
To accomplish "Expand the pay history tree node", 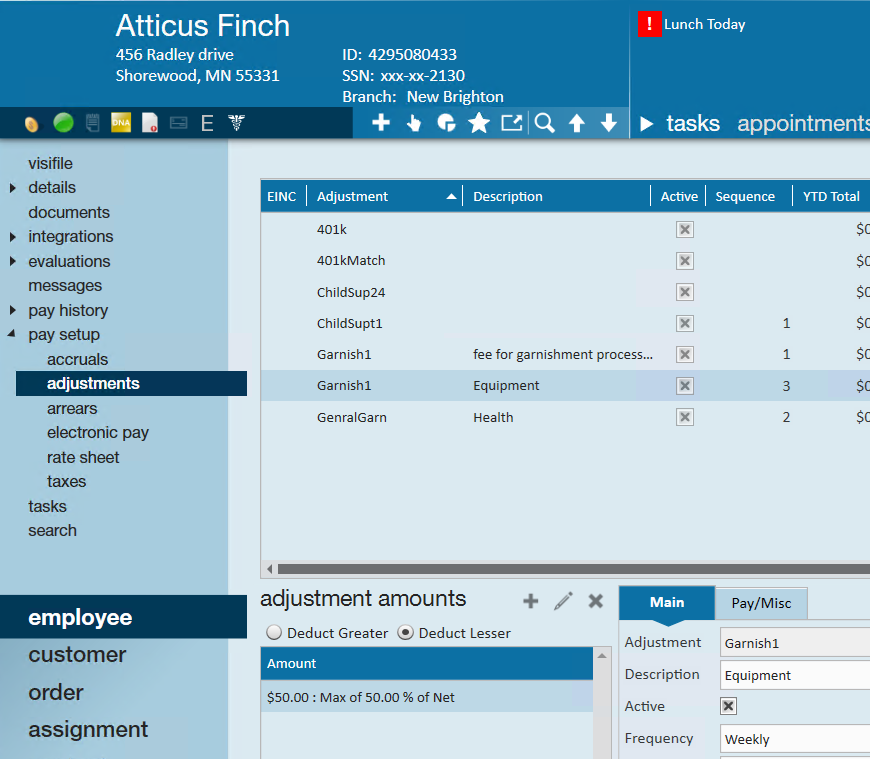I will click(13, 310).
